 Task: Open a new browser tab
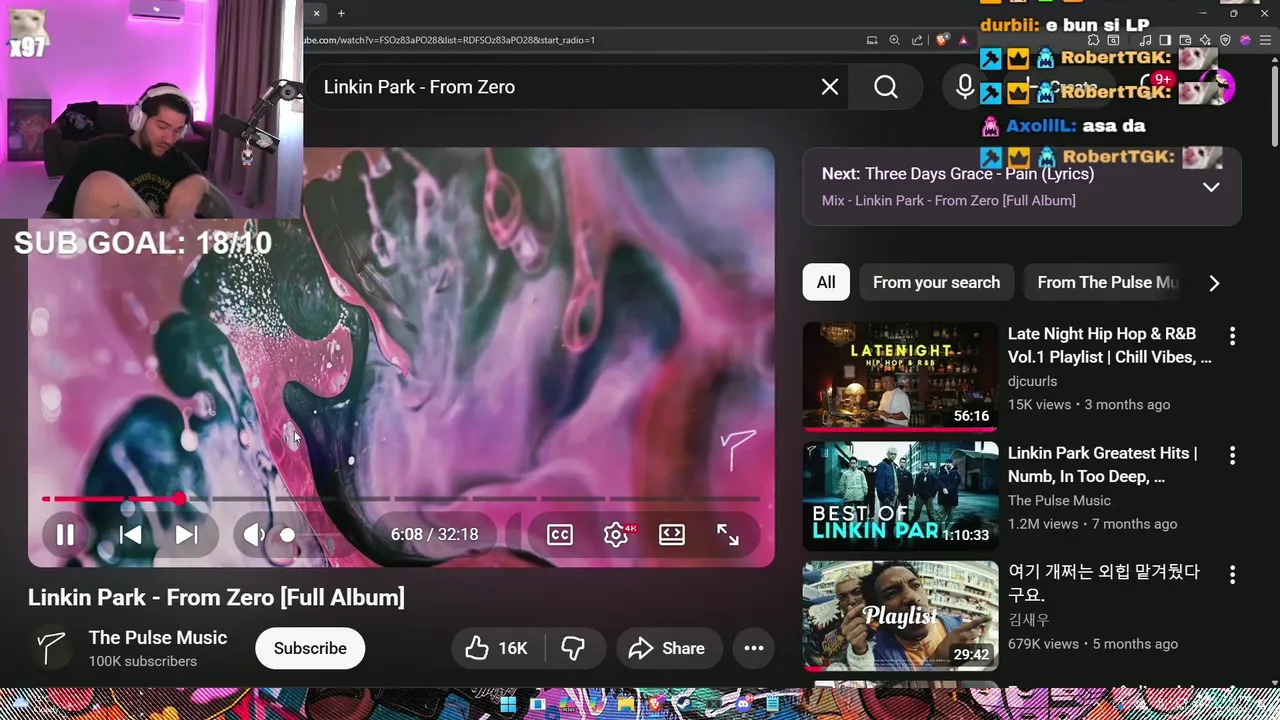[x=341, y=13]
